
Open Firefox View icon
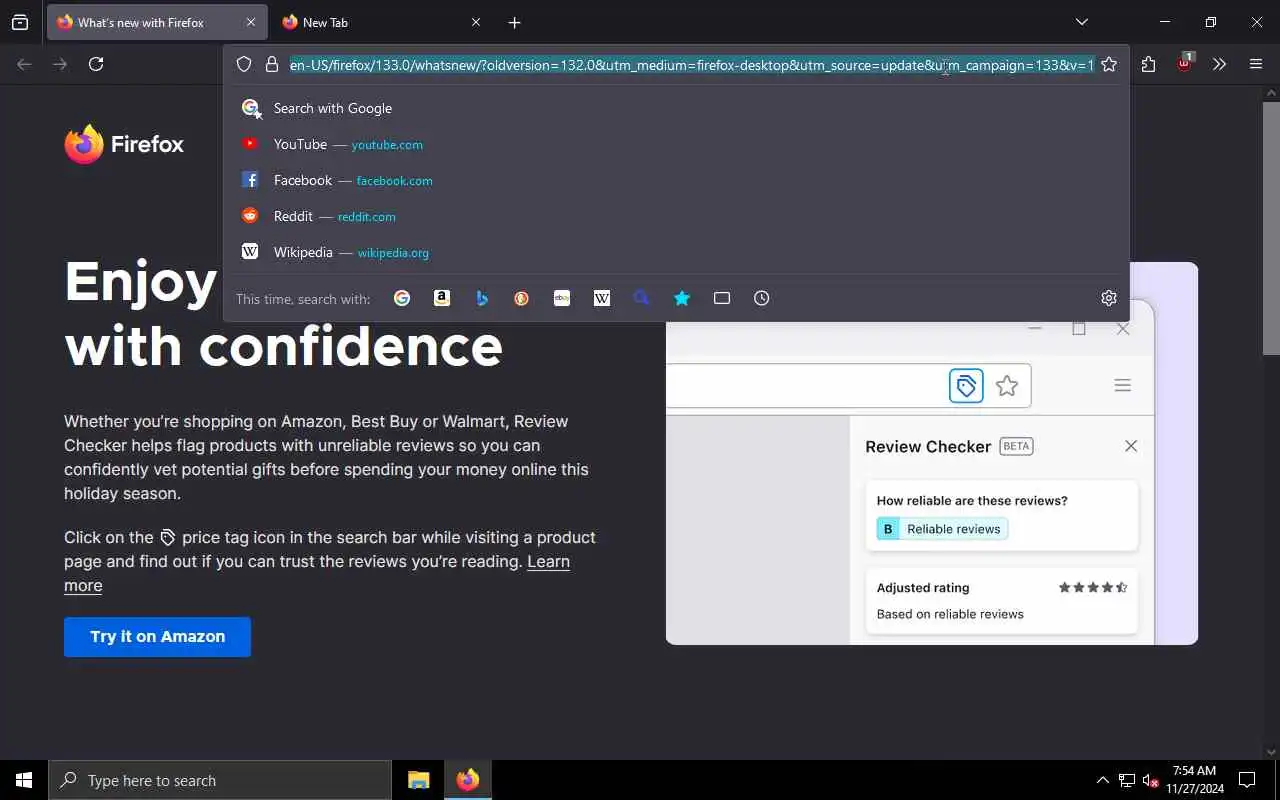20,22
